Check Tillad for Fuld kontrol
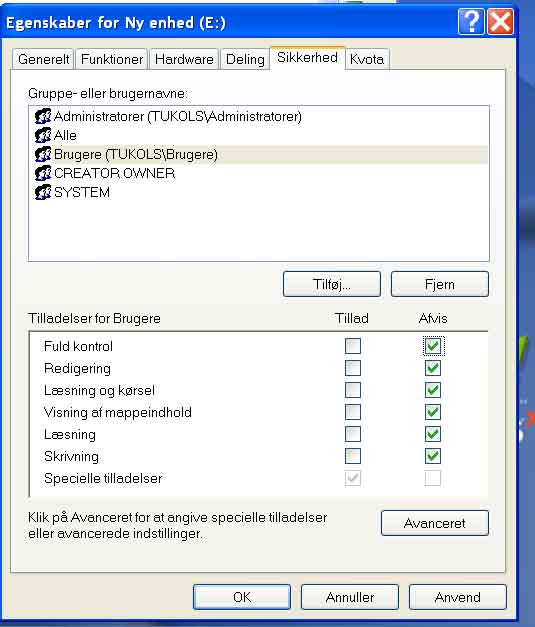 coord(353,346)
